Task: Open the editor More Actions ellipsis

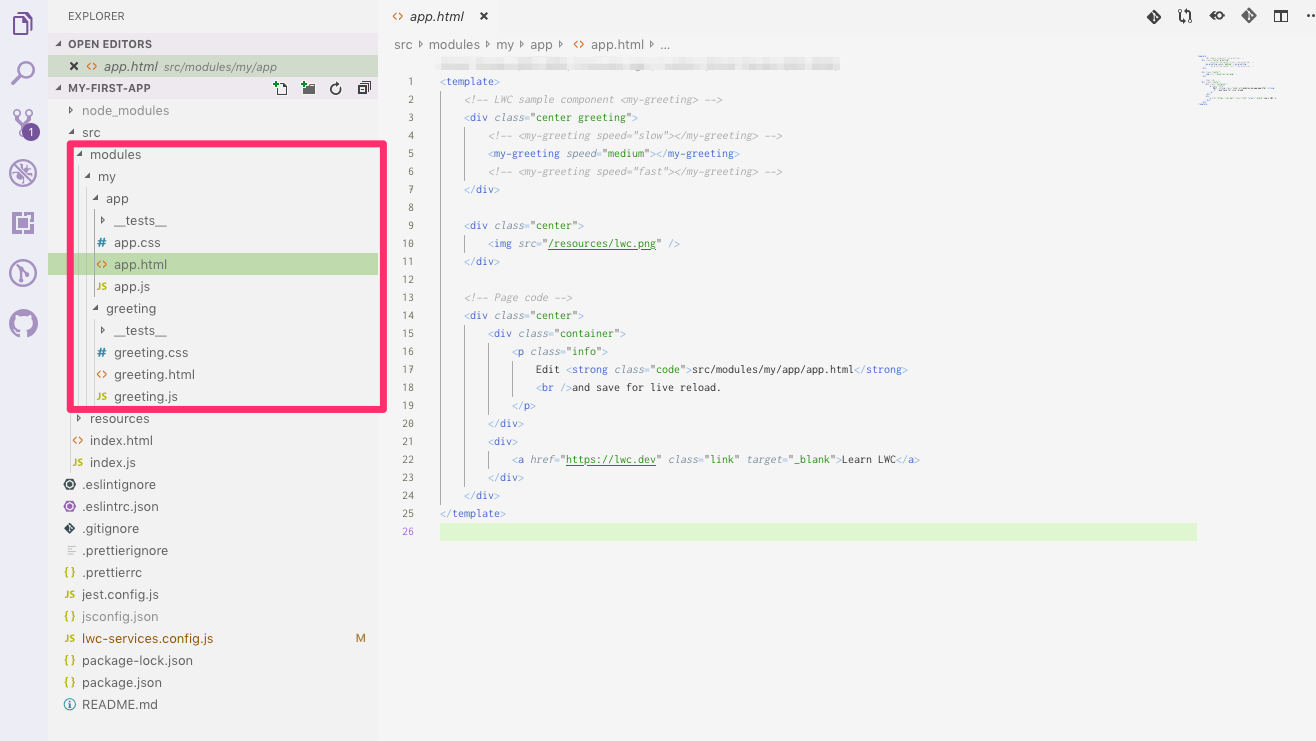Action: pyautogui.click(x=1311, y=16)
